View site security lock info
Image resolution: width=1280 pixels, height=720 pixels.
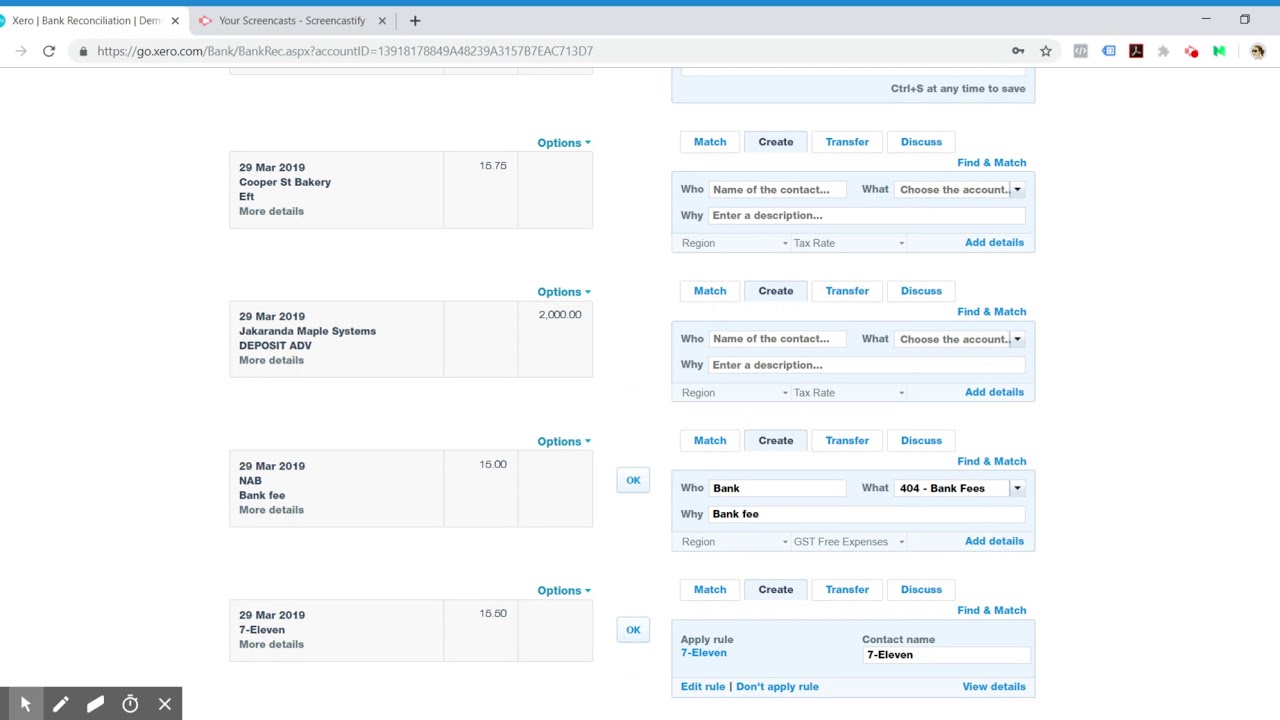tap(83, 51)
